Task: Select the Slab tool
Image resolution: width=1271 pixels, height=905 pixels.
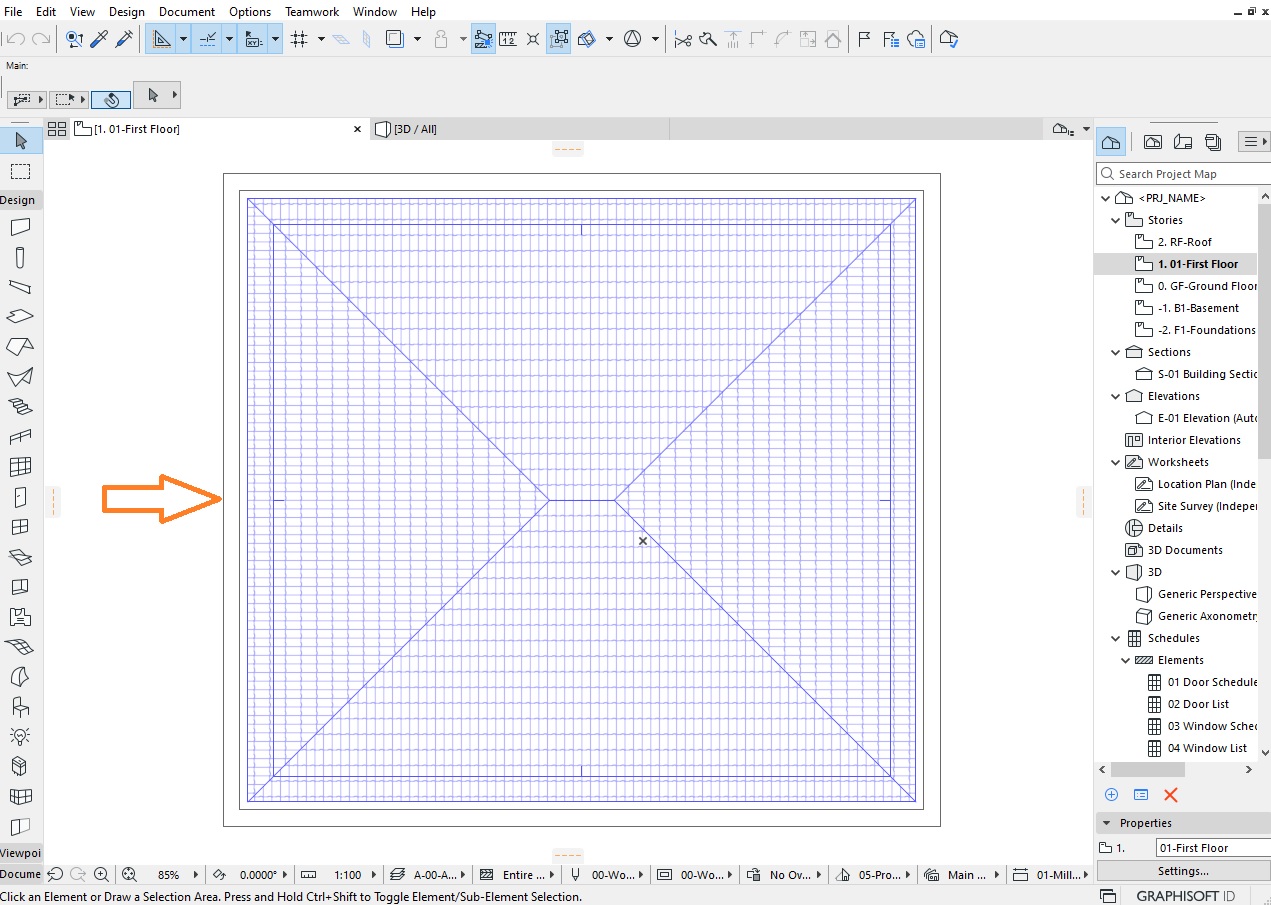Action: 21,317
